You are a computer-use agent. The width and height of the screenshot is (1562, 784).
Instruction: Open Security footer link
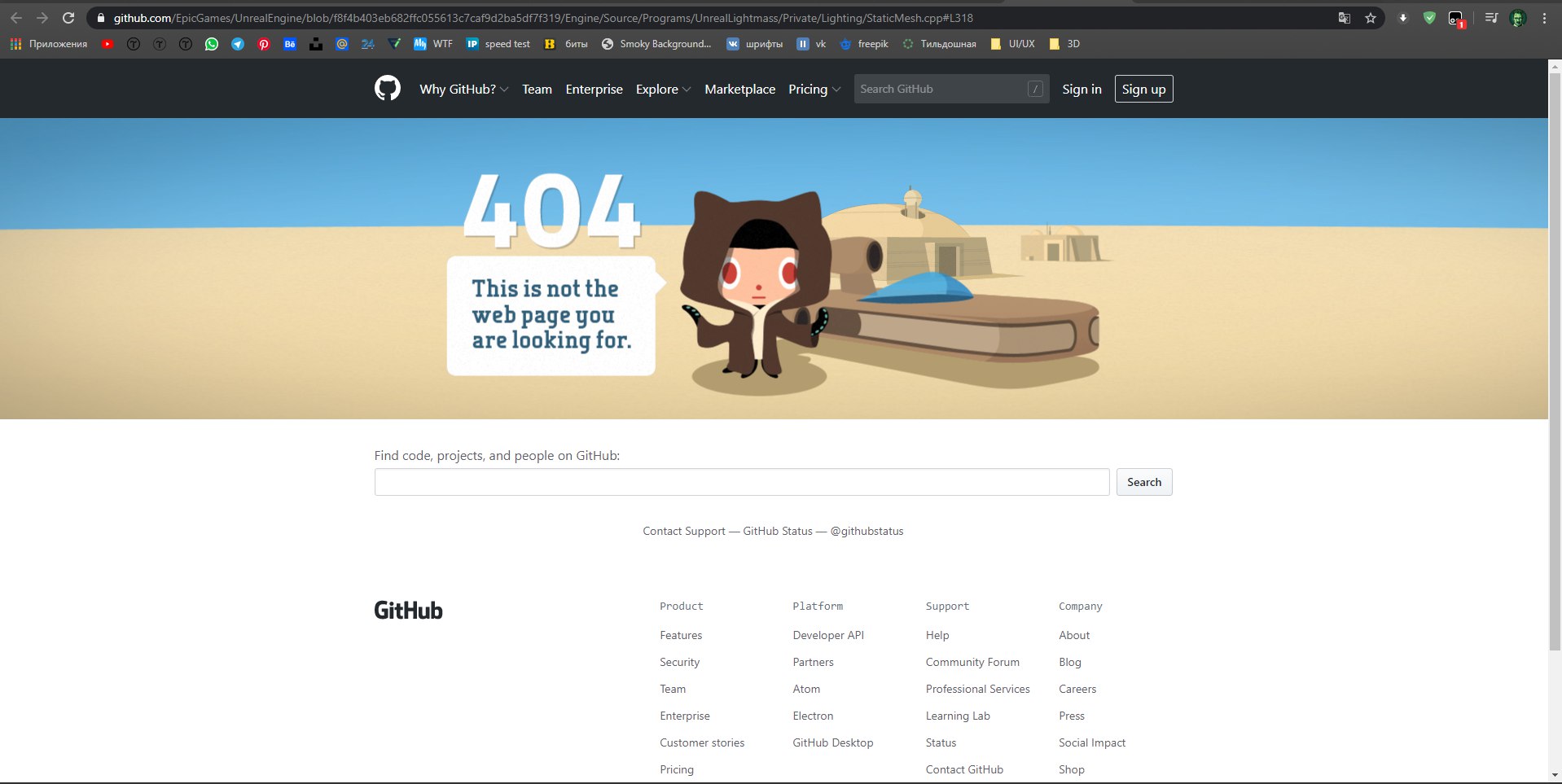[x=679, y=662]
